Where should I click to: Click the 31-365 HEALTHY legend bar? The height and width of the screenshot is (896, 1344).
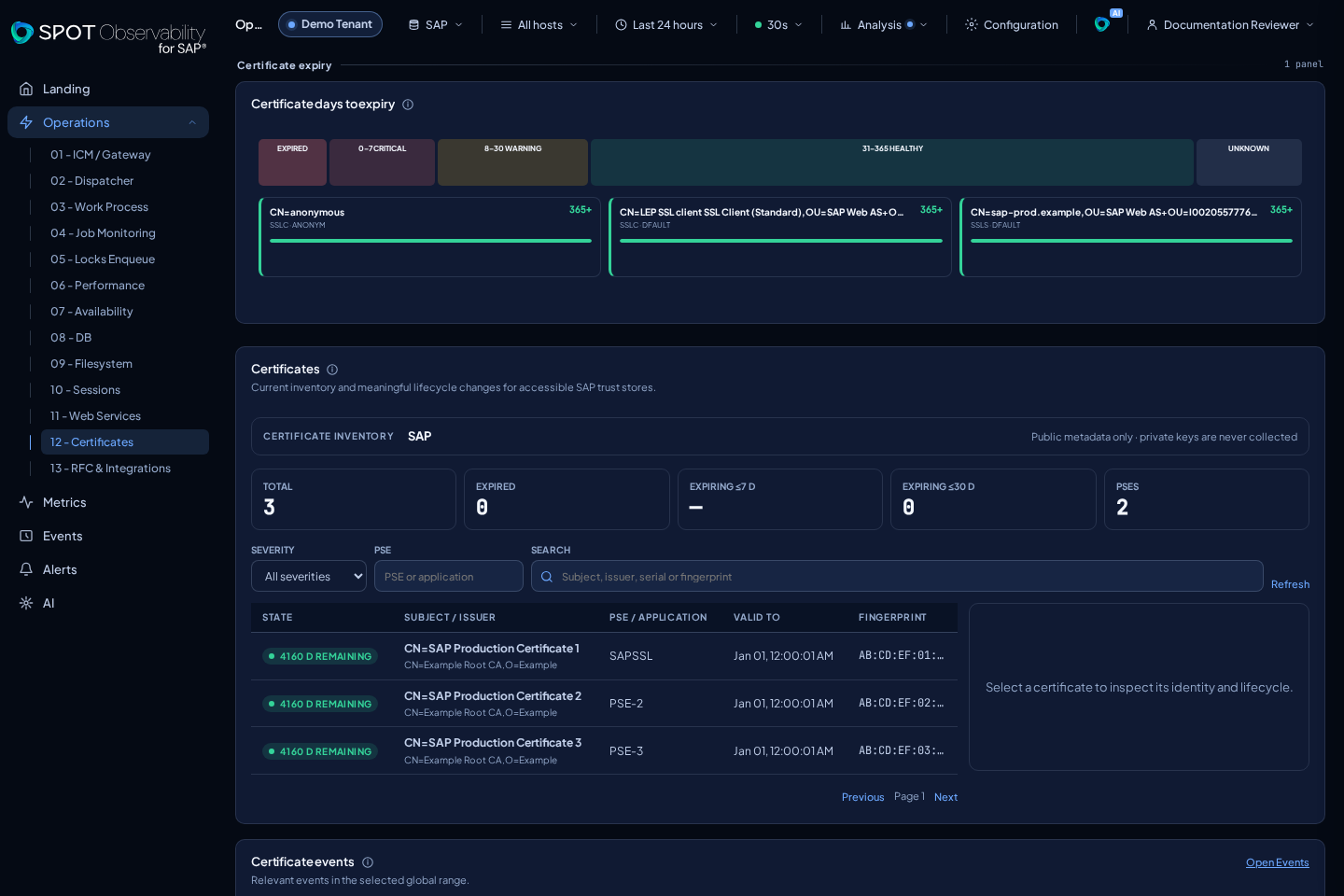coord(892,162)
